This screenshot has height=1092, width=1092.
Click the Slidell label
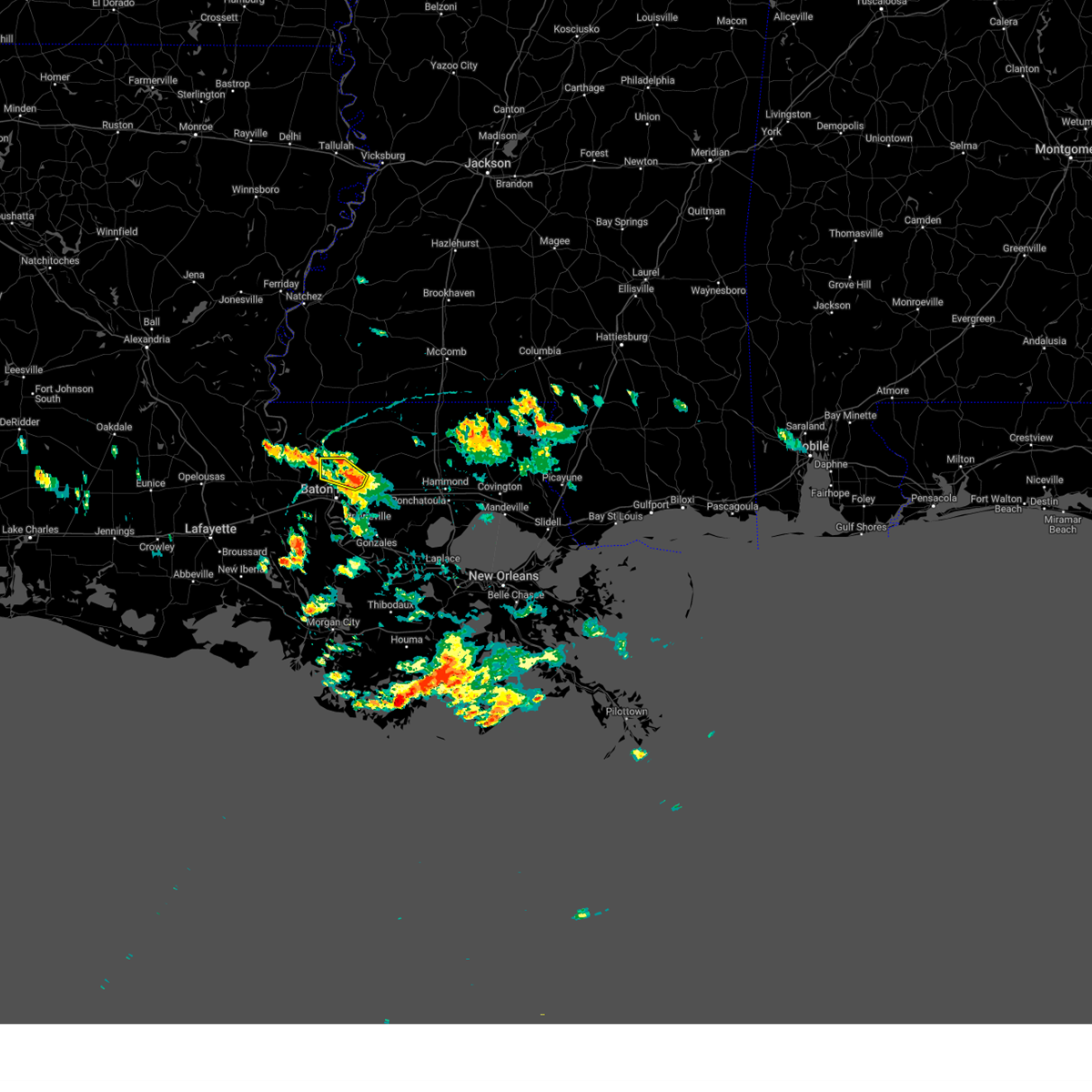point(548,522)
